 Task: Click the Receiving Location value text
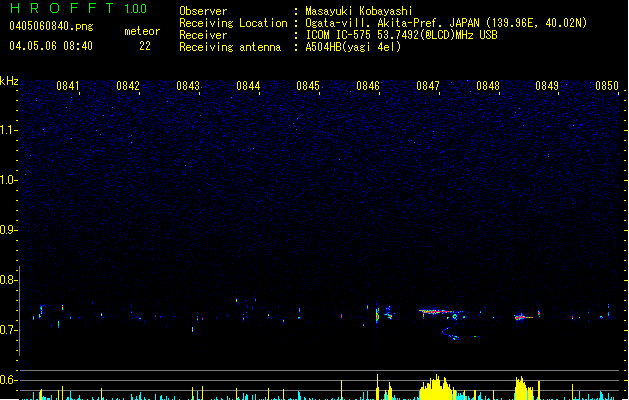click(x=446, y=23)
